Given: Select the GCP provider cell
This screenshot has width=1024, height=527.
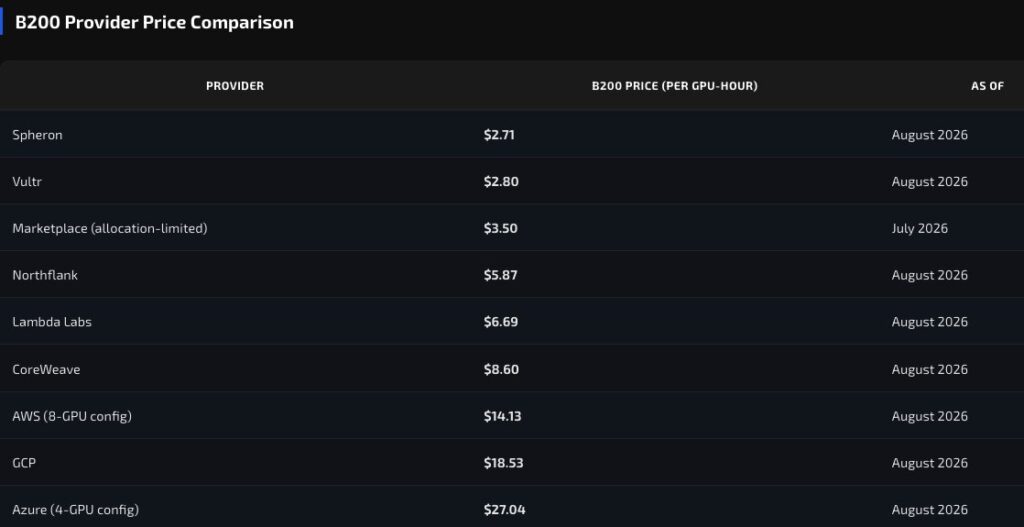Looking at the screenshot, I should click(x=24, y=463).
